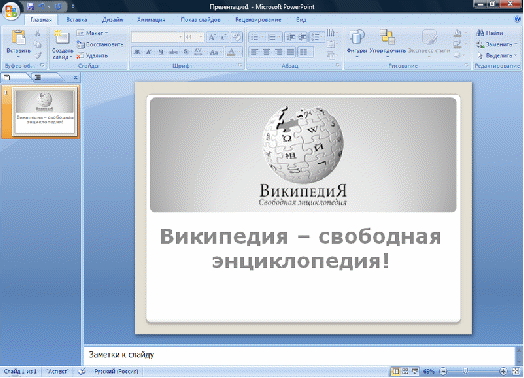
Task: Center the text
Action: [x=266, y=52]
